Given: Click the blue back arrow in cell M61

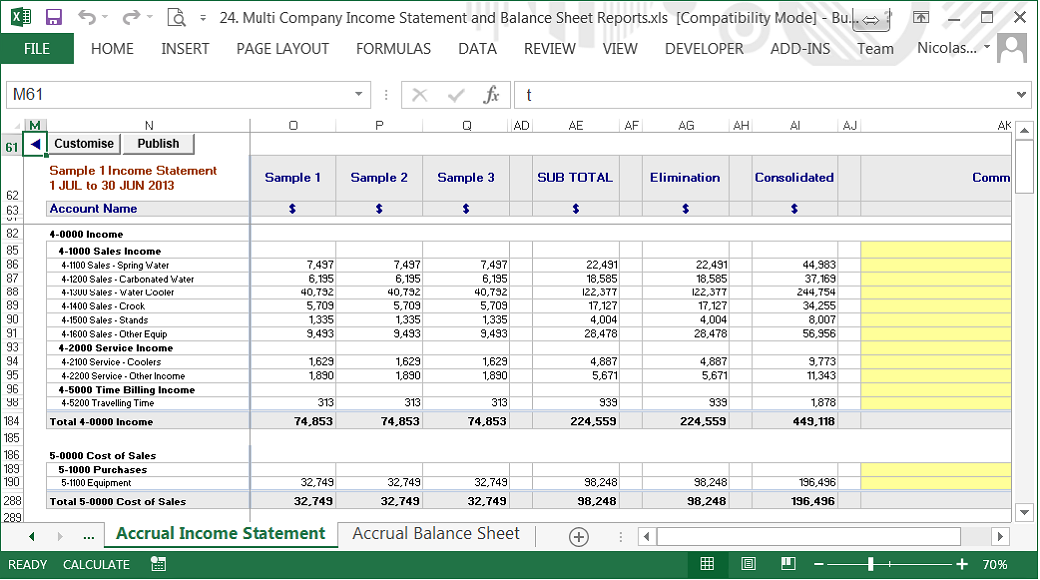Looking at the screenshot, I should (35, 144).
